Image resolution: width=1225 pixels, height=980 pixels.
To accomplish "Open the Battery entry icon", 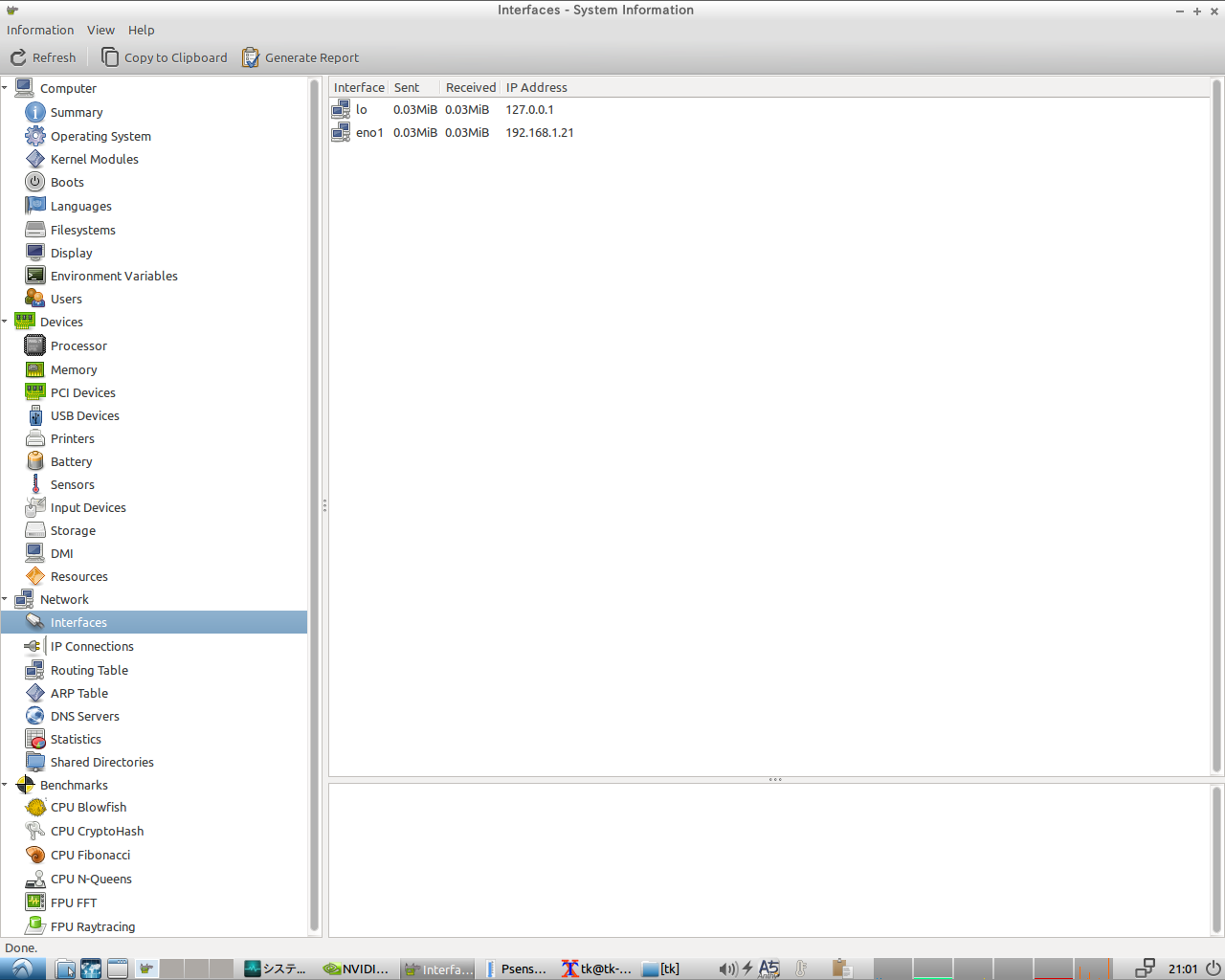I will (35, 462).
